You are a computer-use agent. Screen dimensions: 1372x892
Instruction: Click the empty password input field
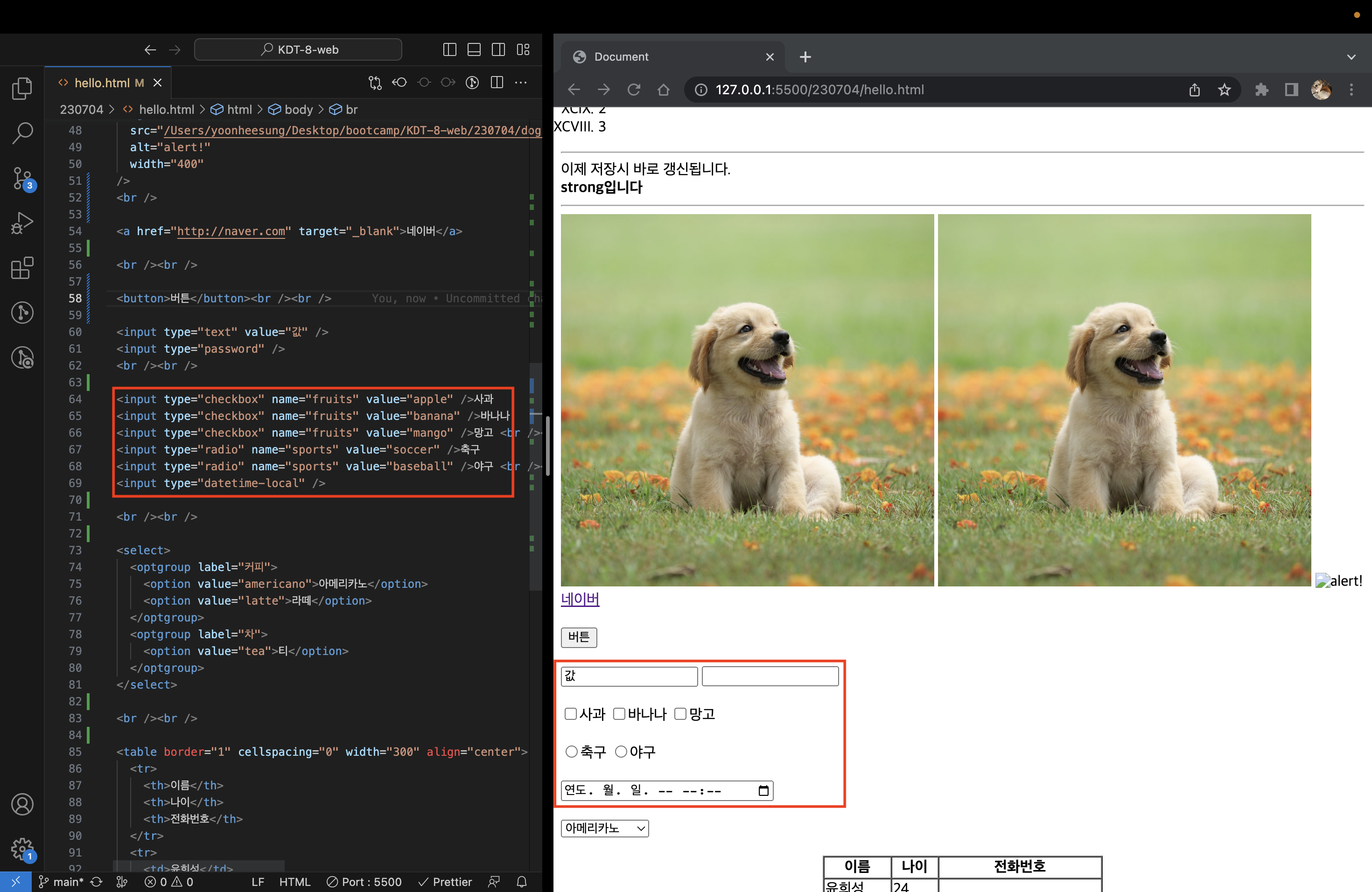770,676
